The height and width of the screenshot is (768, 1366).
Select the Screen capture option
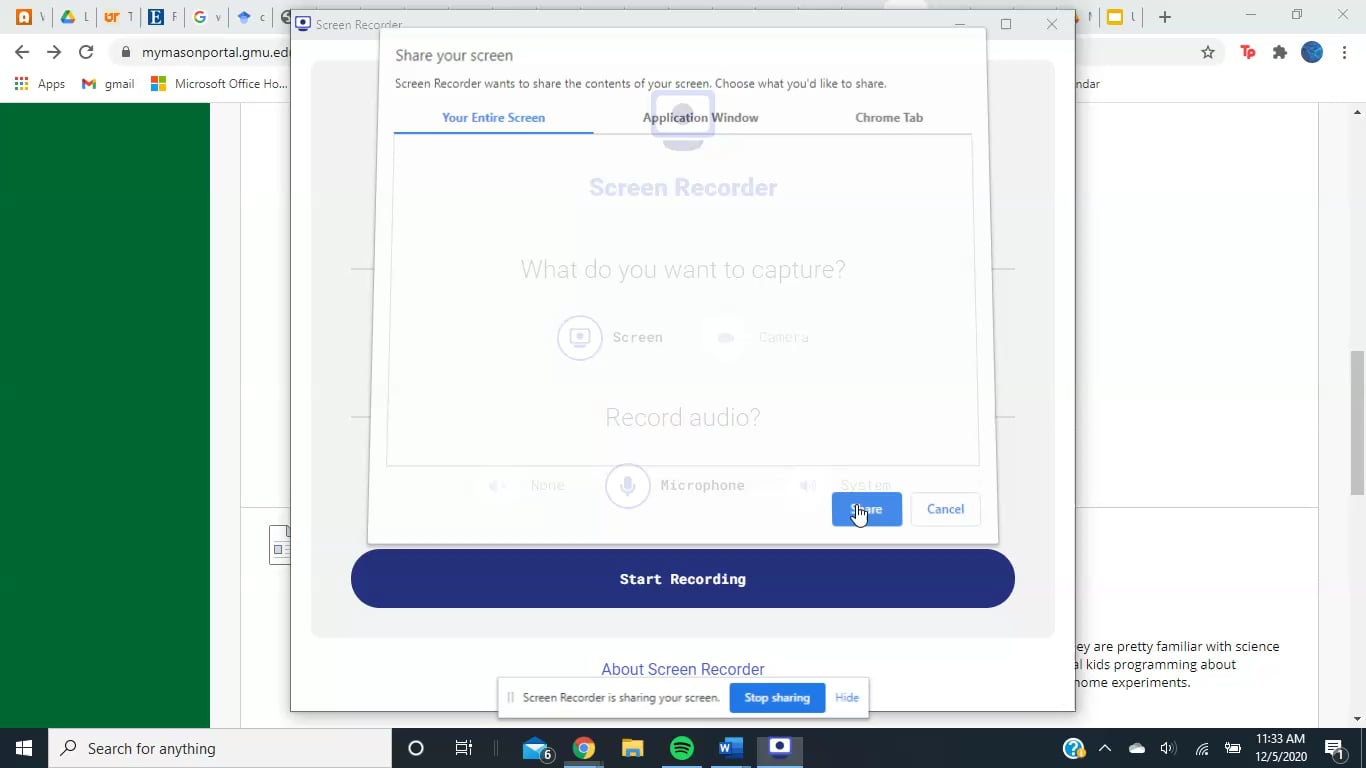coord(610,337)
